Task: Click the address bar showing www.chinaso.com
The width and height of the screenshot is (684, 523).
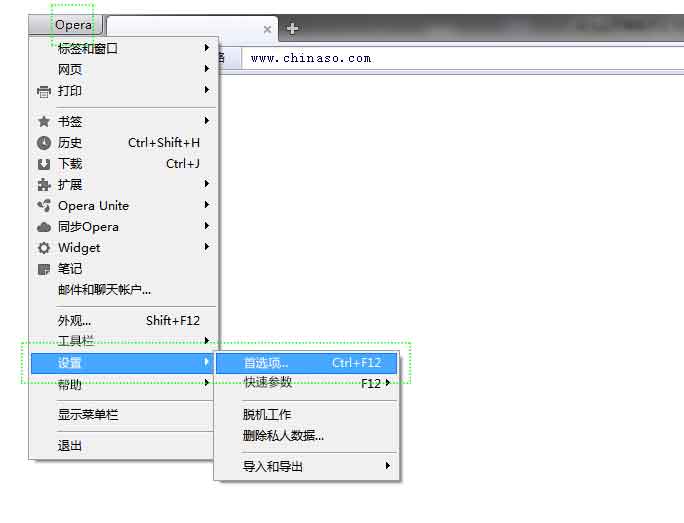Action: (450, 58)
